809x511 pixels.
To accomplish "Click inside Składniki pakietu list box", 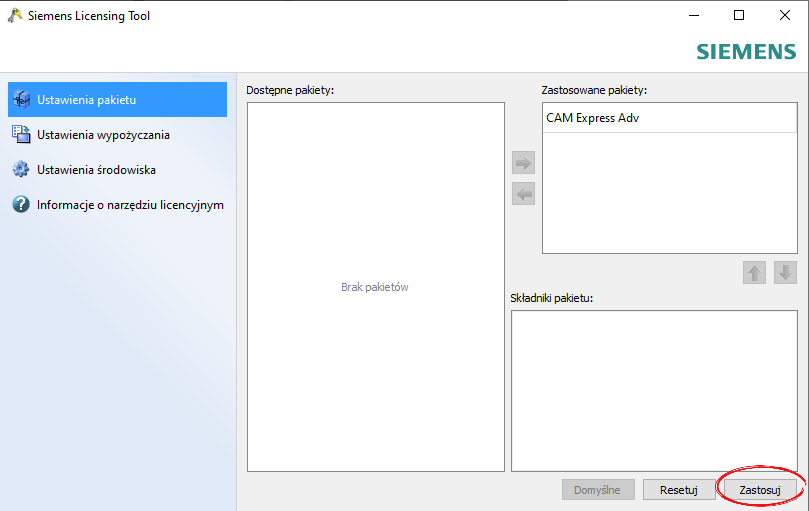I will tap(654, 391).
